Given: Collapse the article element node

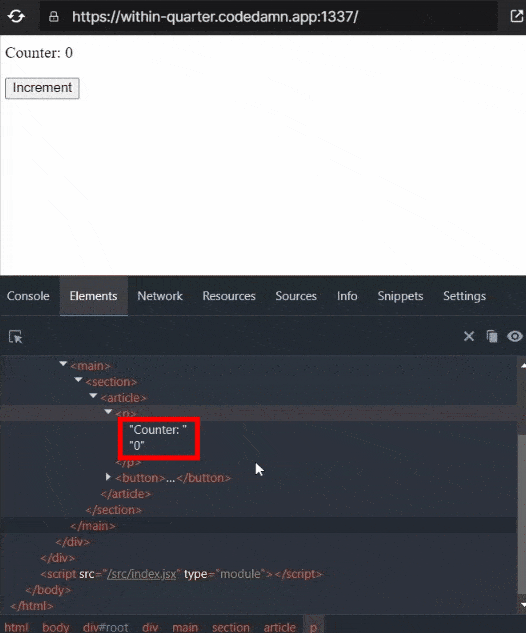Looking at the screenshot, I should (x=93, y=396).
